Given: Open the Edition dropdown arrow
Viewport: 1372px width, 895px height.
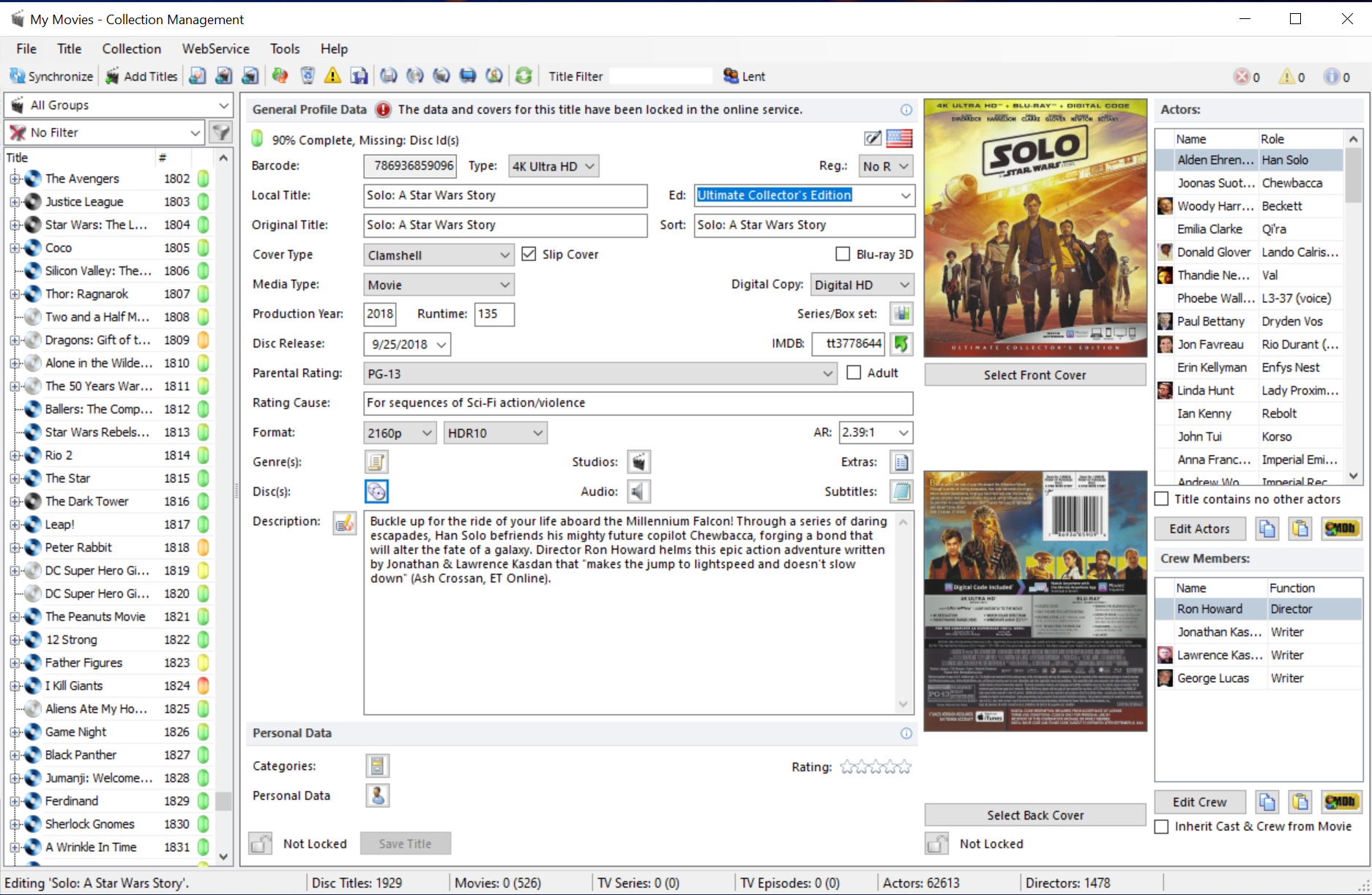Looking at the screenshot, I should [906, 195].
